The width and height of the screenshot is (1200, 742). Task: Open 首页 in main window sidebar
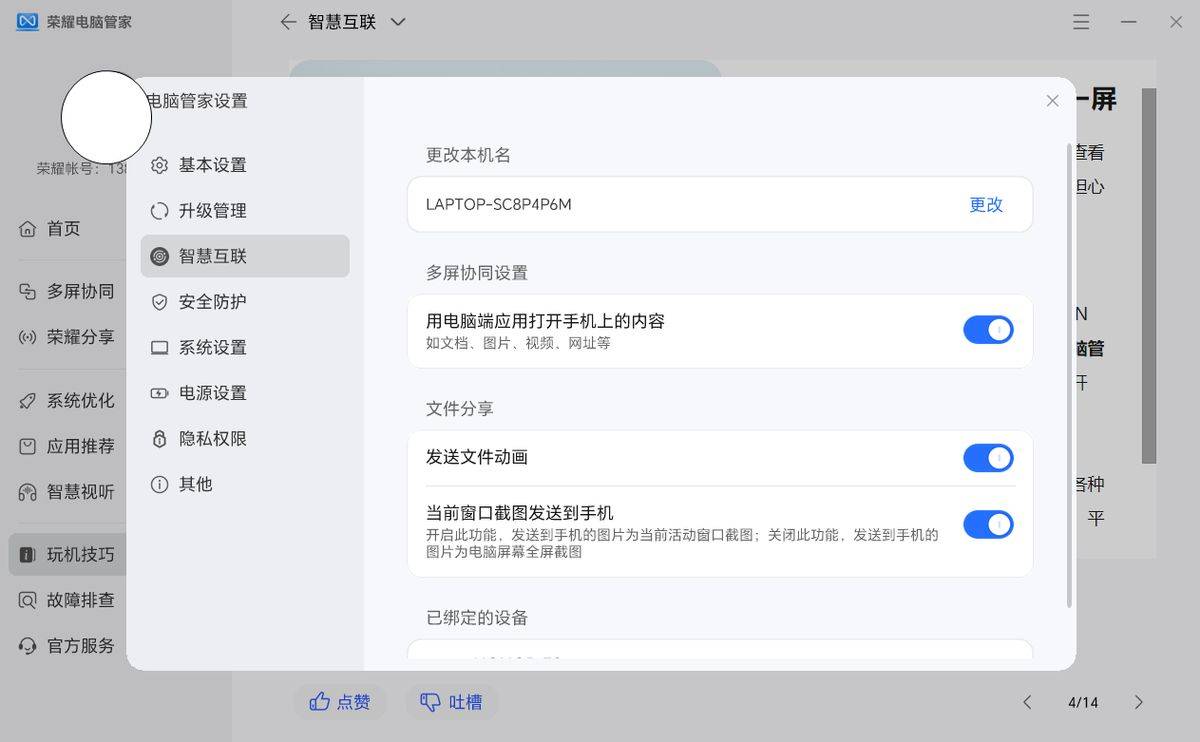pos(68,229)
